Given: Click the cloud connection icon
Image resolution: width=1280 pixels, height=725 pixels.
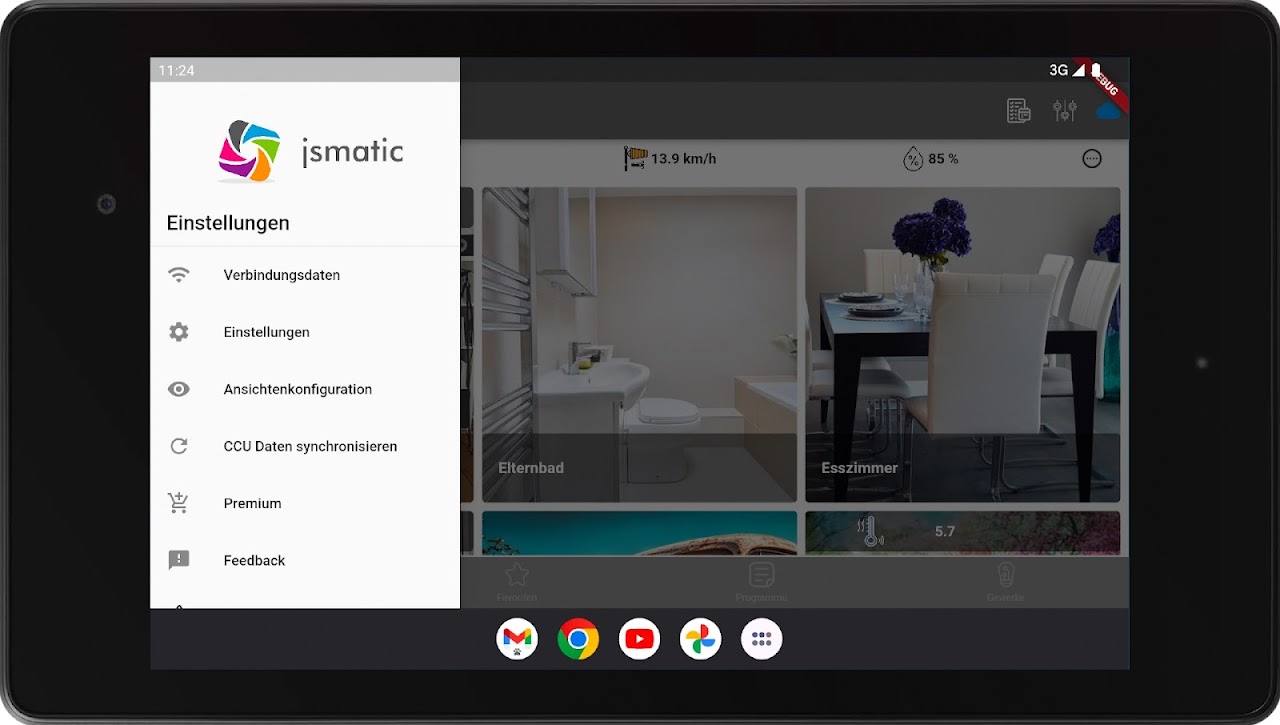Looking at the screenshot, I should pos(1107,111).
